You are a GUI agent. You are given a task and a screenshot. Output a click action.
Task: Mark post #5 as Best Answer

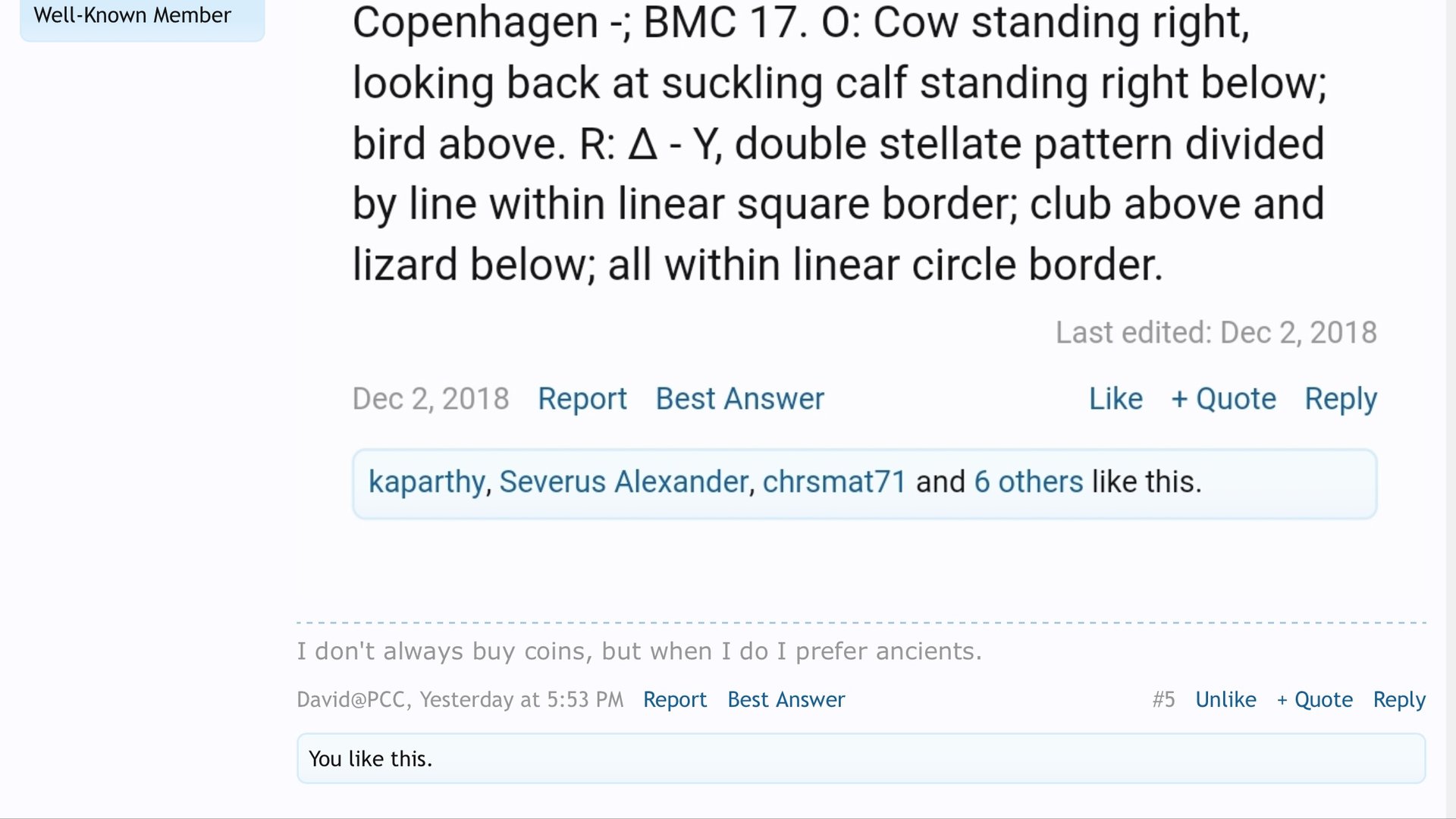[x=786, y=699]
